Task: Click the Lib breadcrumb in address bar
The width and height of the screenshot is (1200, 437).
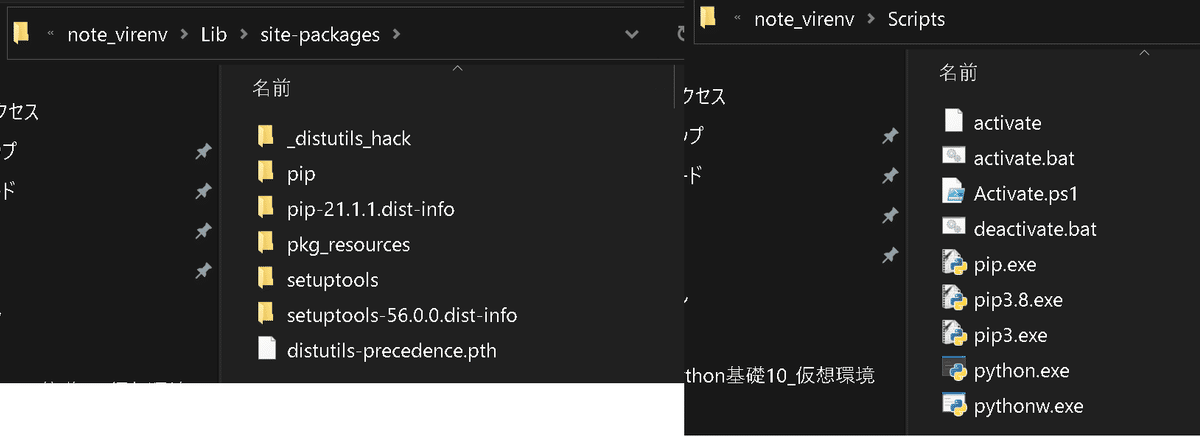Action: coord(211,35)
